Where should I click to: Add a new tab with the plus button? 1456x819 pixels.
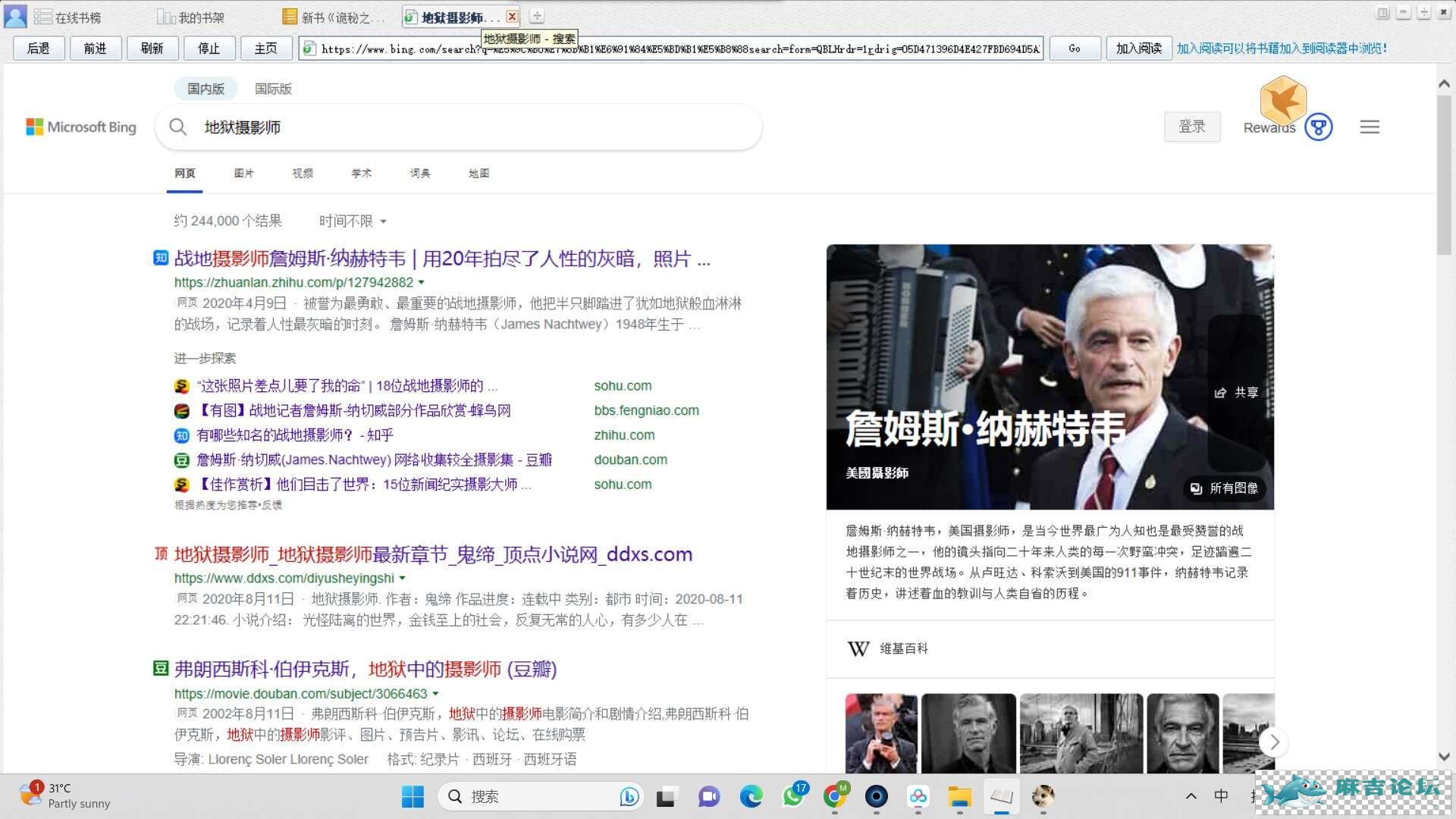pyautogui.click(x=536, y=16)
